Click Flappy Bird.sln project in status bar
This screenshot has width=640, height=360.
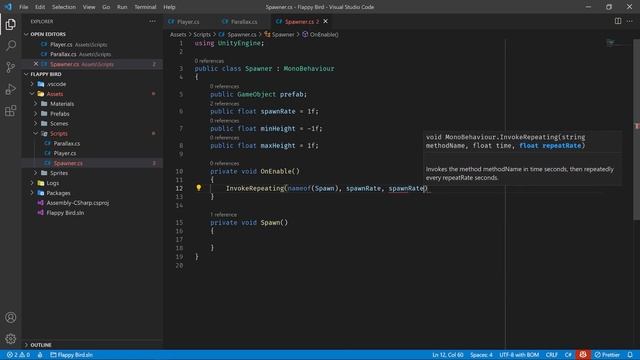71,355
